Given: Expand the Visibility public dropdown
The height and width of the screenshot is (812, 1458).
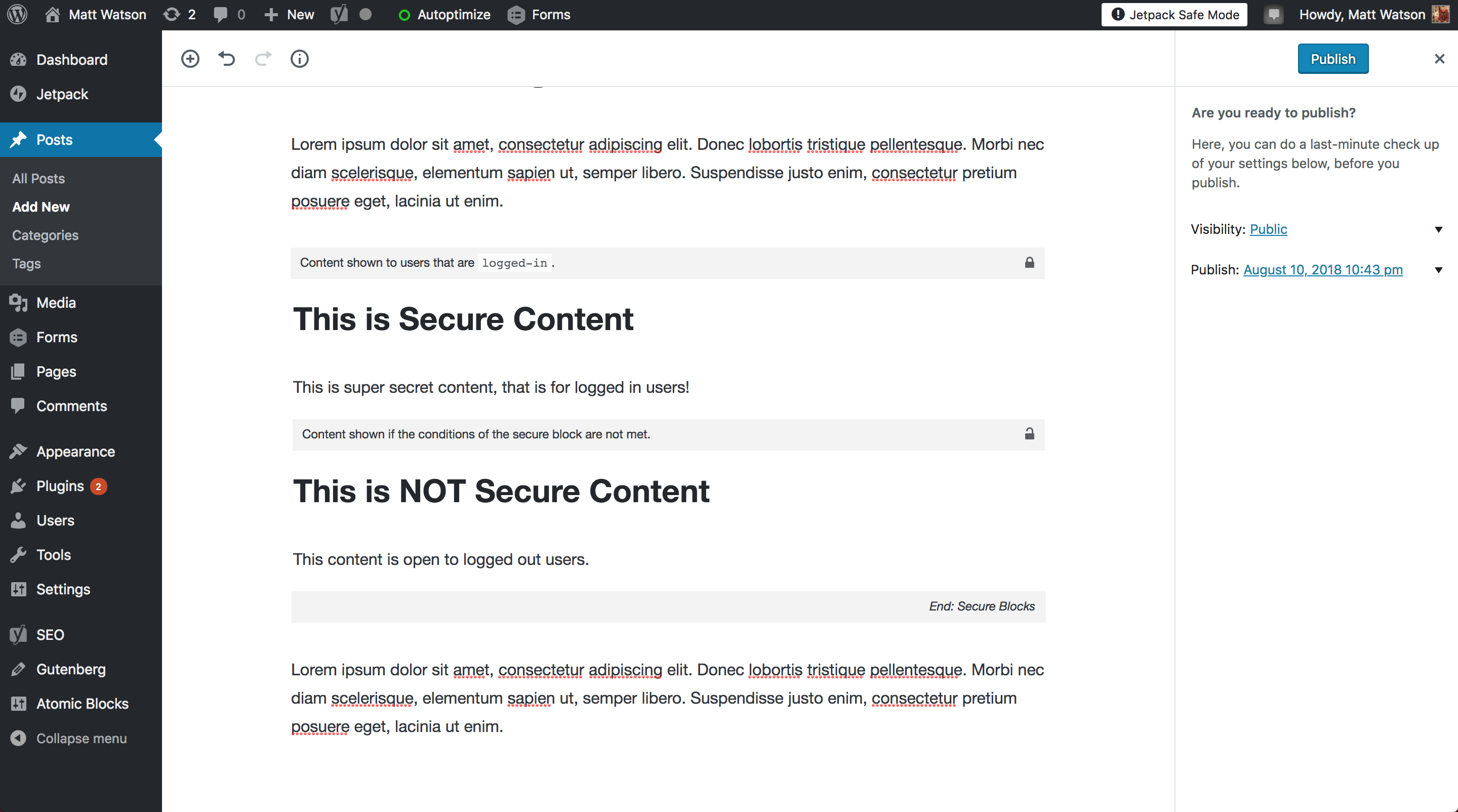Looking at the screenshot, I should 1438,229.
